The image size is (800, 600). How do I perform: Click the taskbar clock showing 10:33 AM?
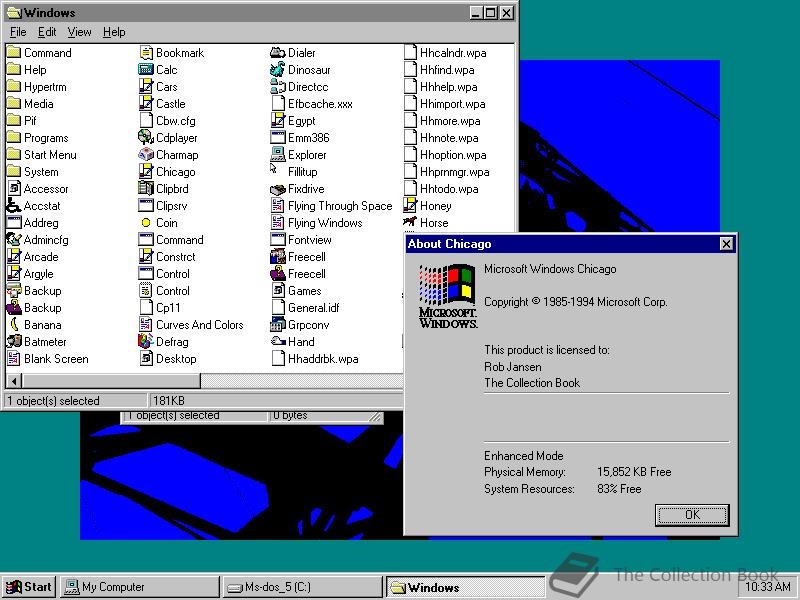768,587
